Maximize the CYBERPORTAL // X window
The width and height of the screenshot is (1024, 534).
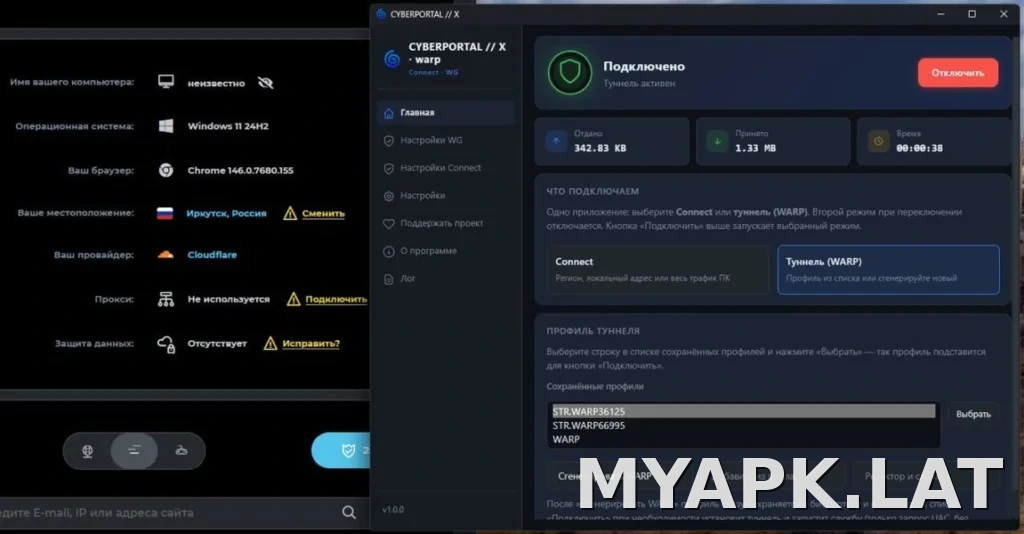[972, 14]
